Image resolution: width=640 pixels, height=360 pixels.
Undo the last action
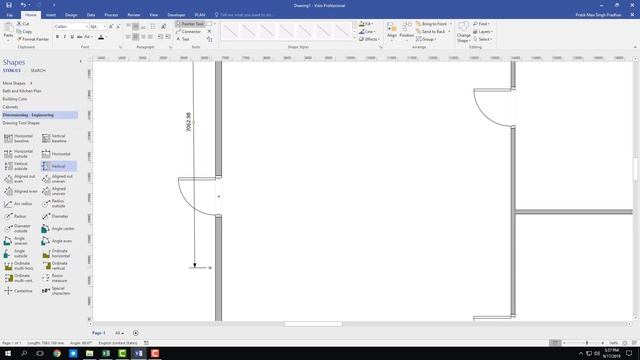click(23, 5)
